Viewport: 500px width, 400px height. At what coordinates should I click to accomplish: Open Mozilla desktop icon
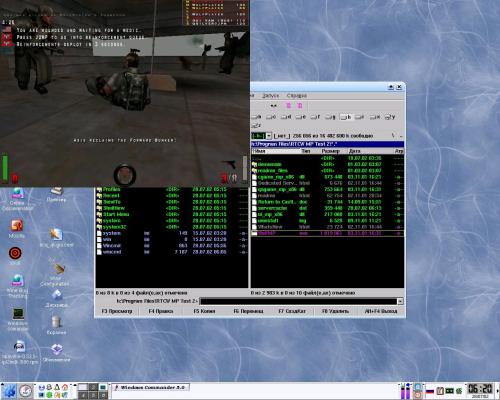pos(17,228)
